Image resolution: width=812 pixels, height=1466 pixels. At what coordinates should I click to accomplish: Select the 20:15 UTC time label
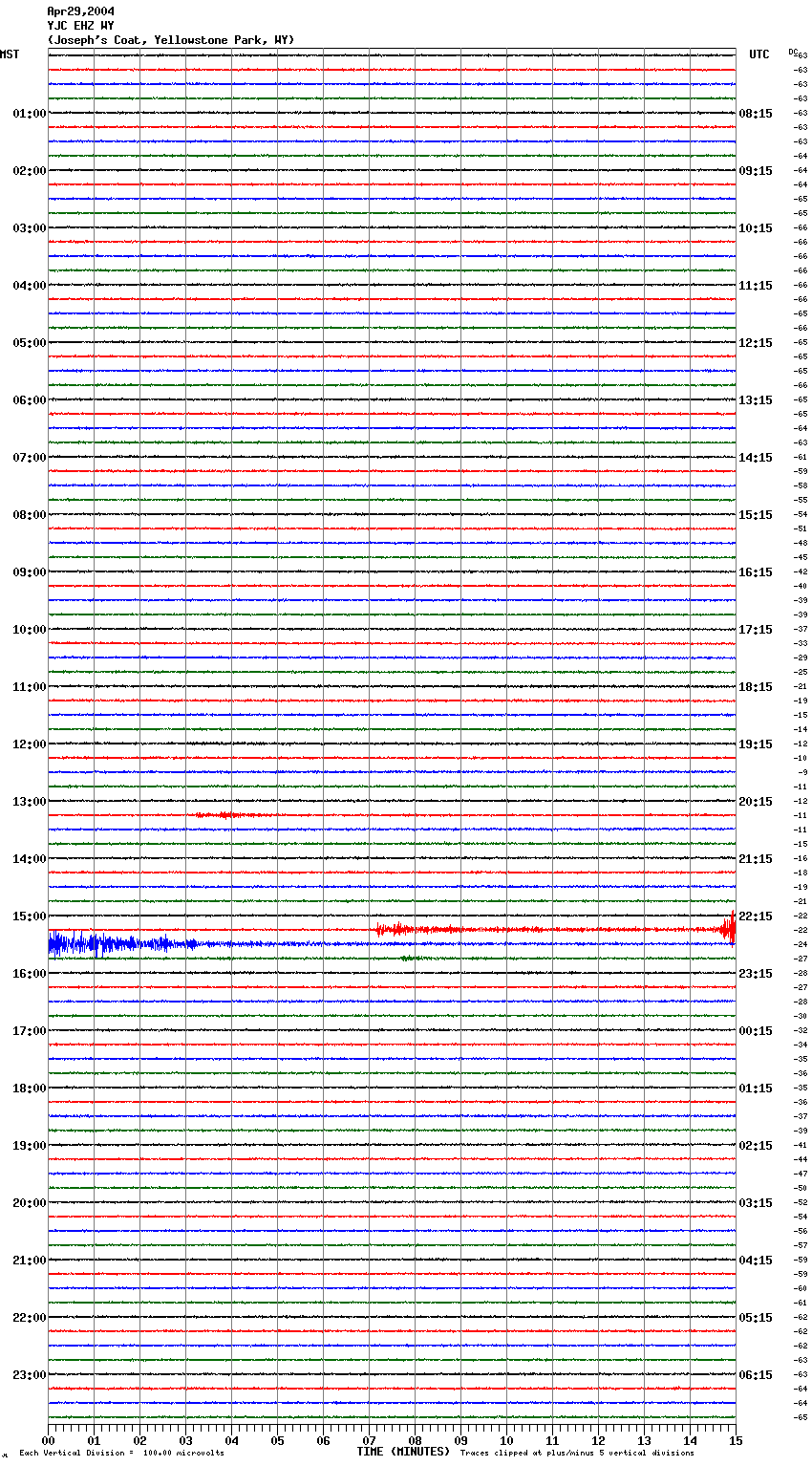coord(756,802)
